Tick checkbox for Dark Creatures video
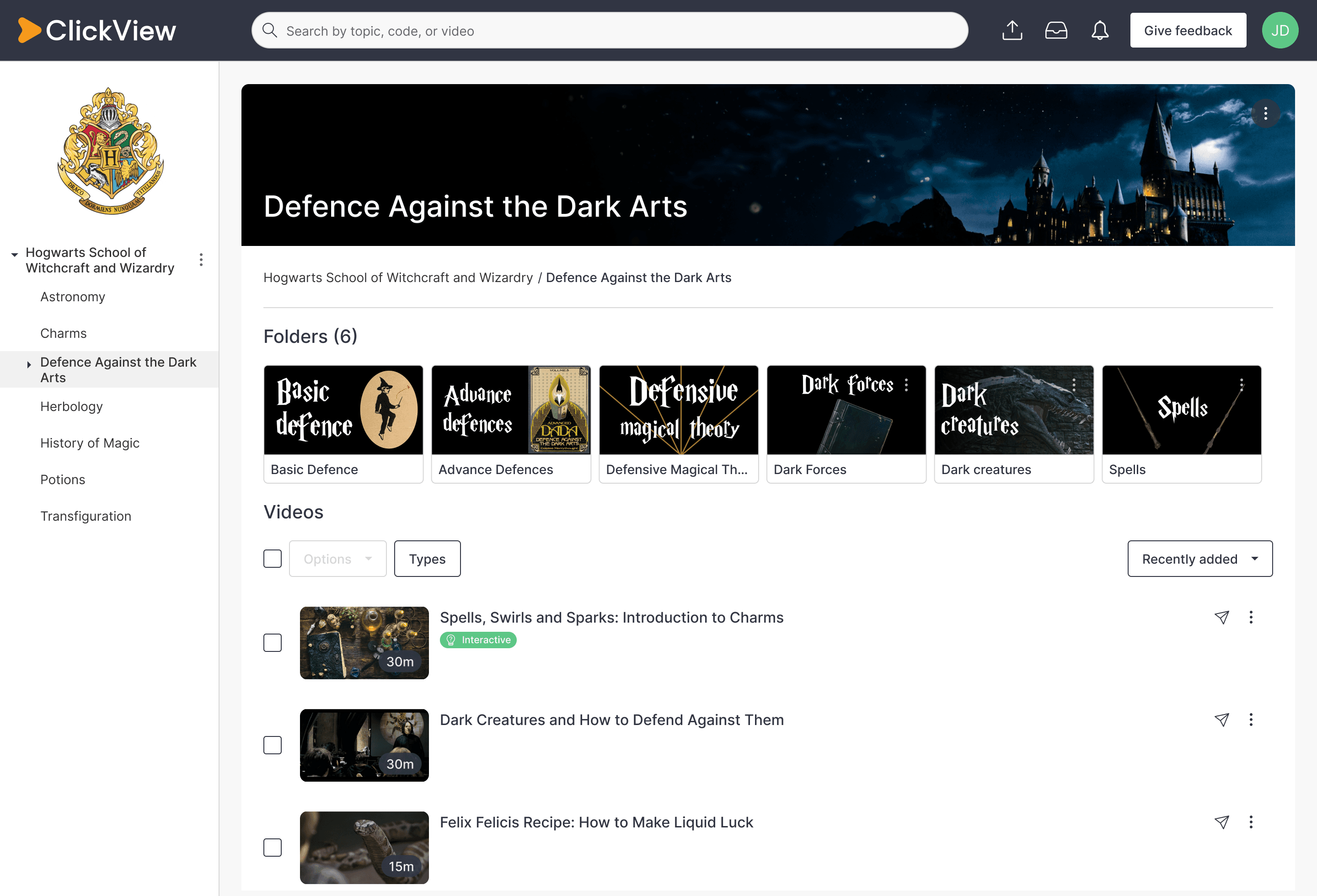 (x=273, y=745)
